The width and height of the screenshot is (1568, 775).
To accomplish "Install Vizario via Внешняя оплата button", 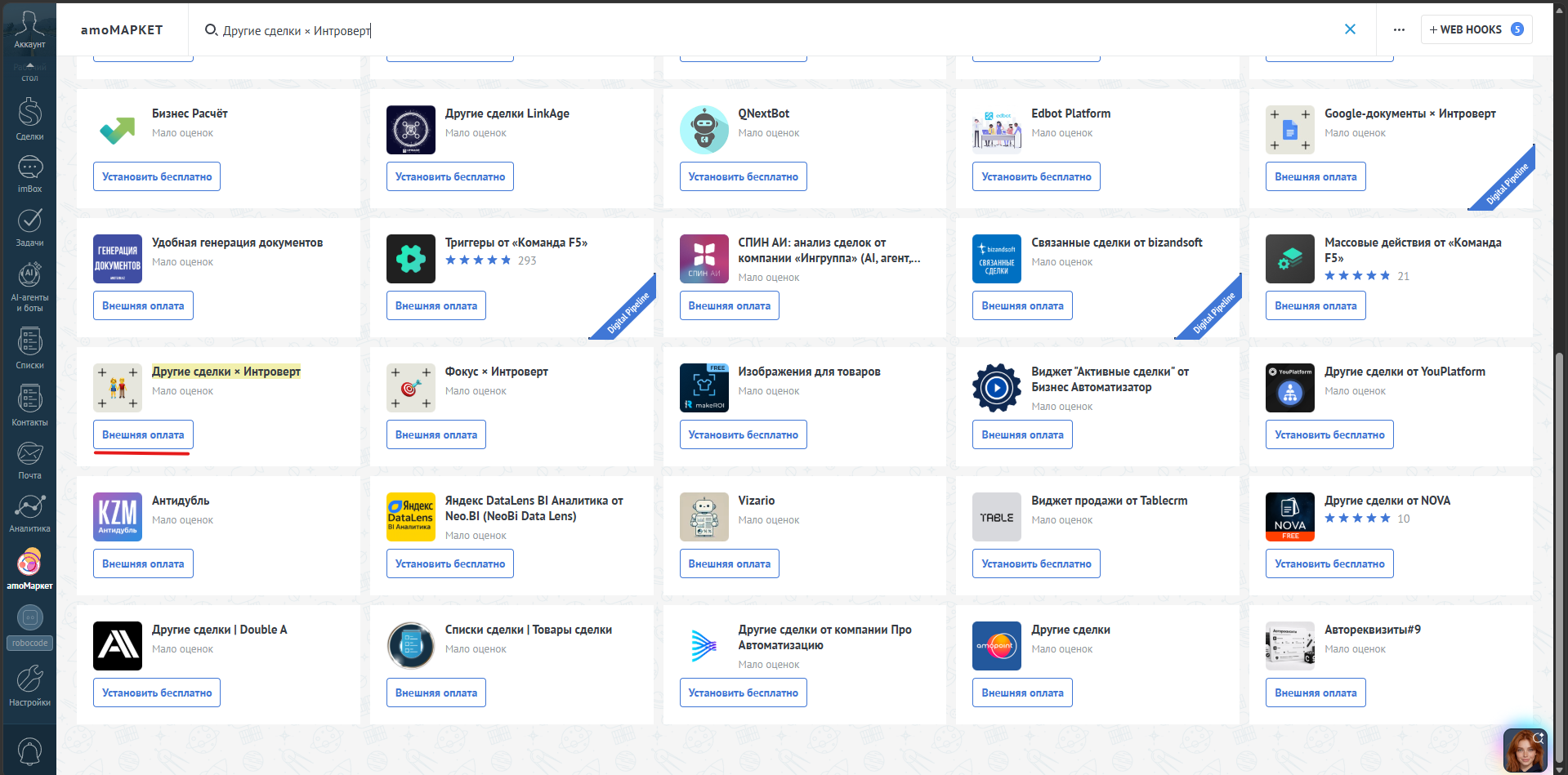I will [729, 563].
